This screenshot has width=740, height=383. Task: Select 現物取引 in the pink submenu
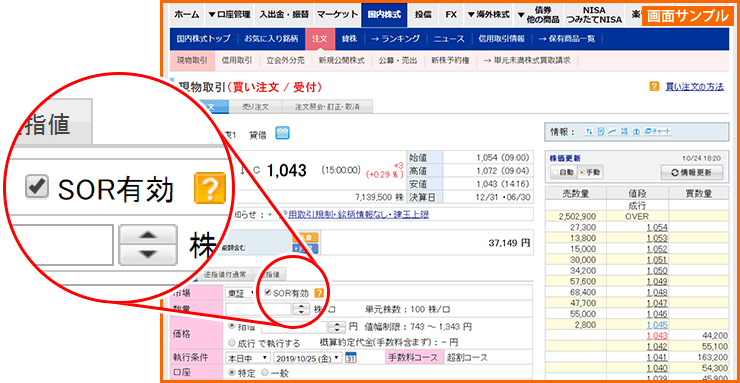192,60
